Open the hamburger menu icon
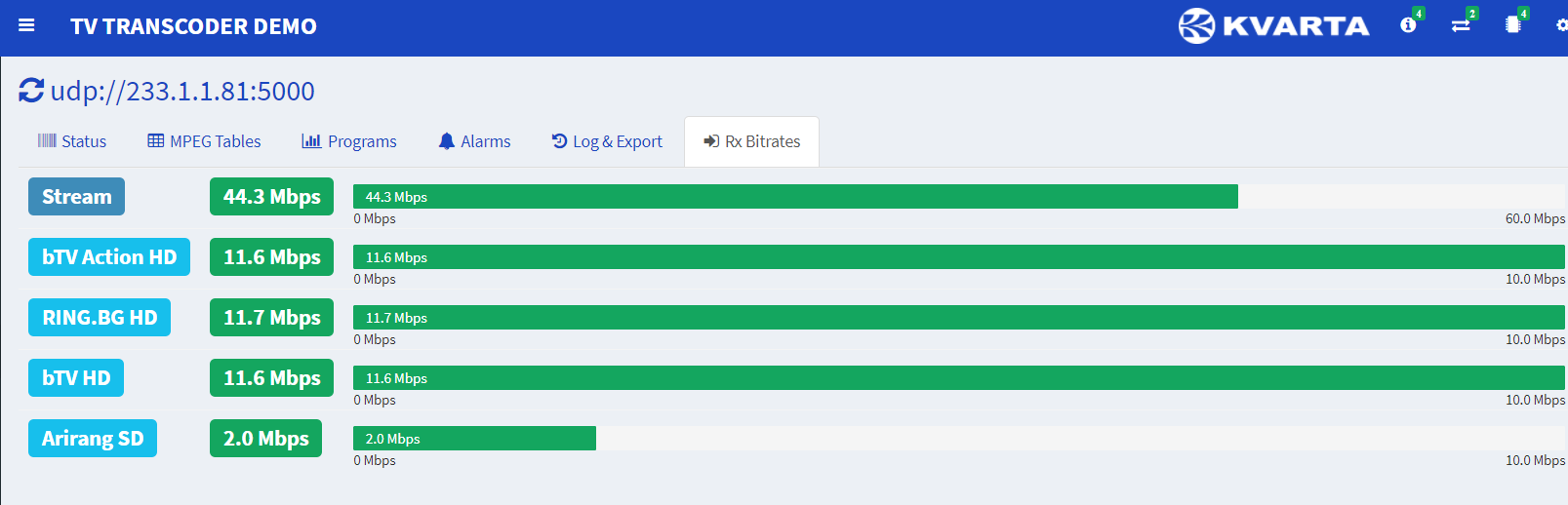Screen dimensions: 1568x505 click(26, 25)
